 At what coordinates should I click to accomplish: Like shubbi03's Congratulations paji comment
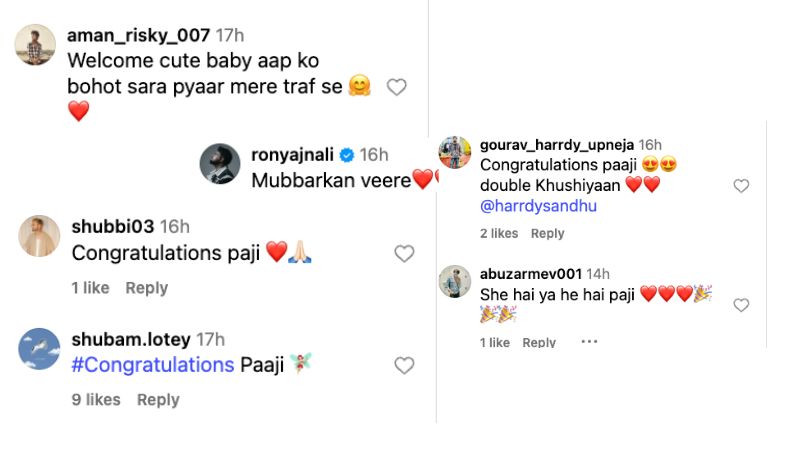pos(404,254)
